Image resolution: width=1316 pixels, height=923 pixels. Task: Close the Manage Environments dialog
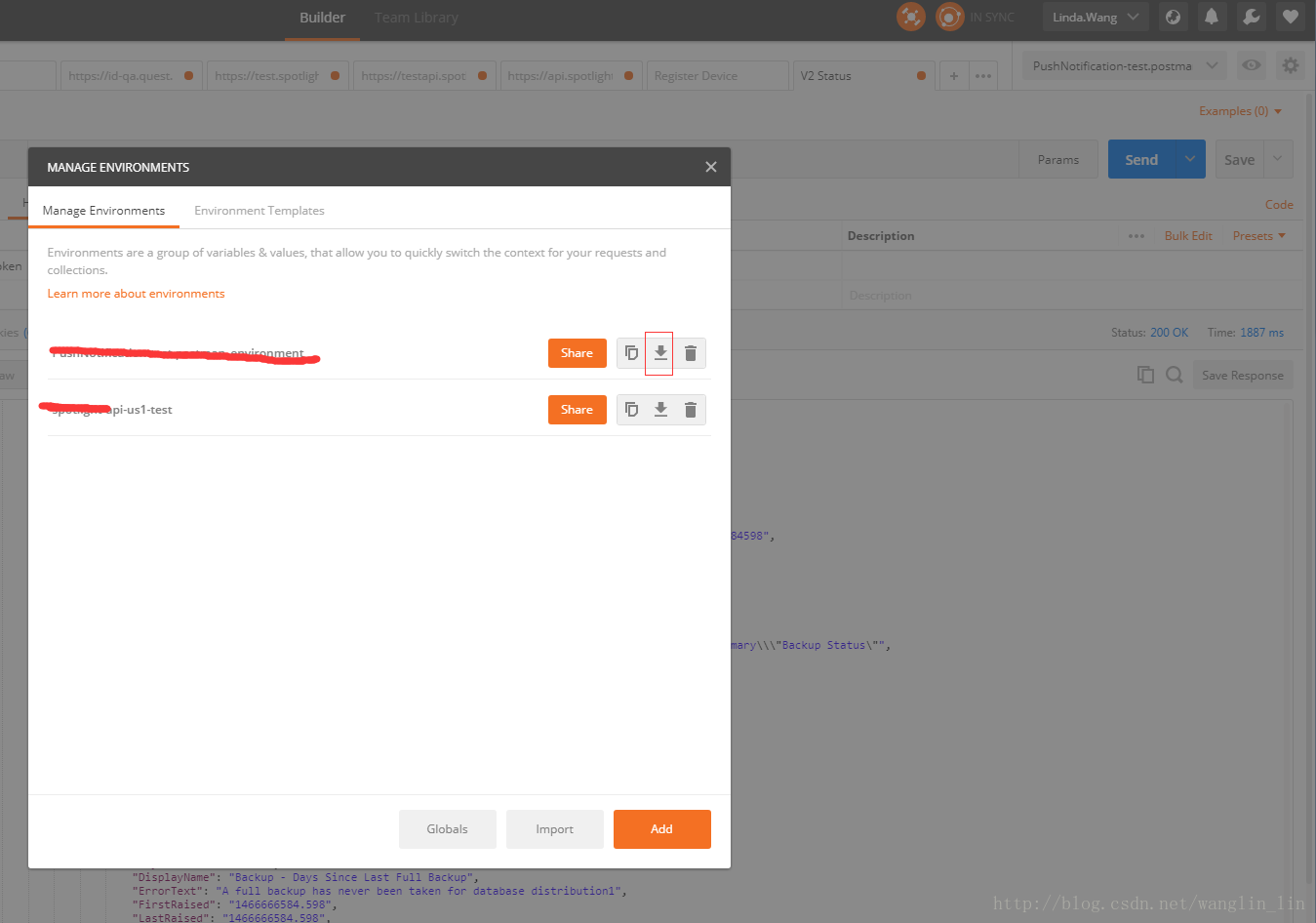coord(711,167)
